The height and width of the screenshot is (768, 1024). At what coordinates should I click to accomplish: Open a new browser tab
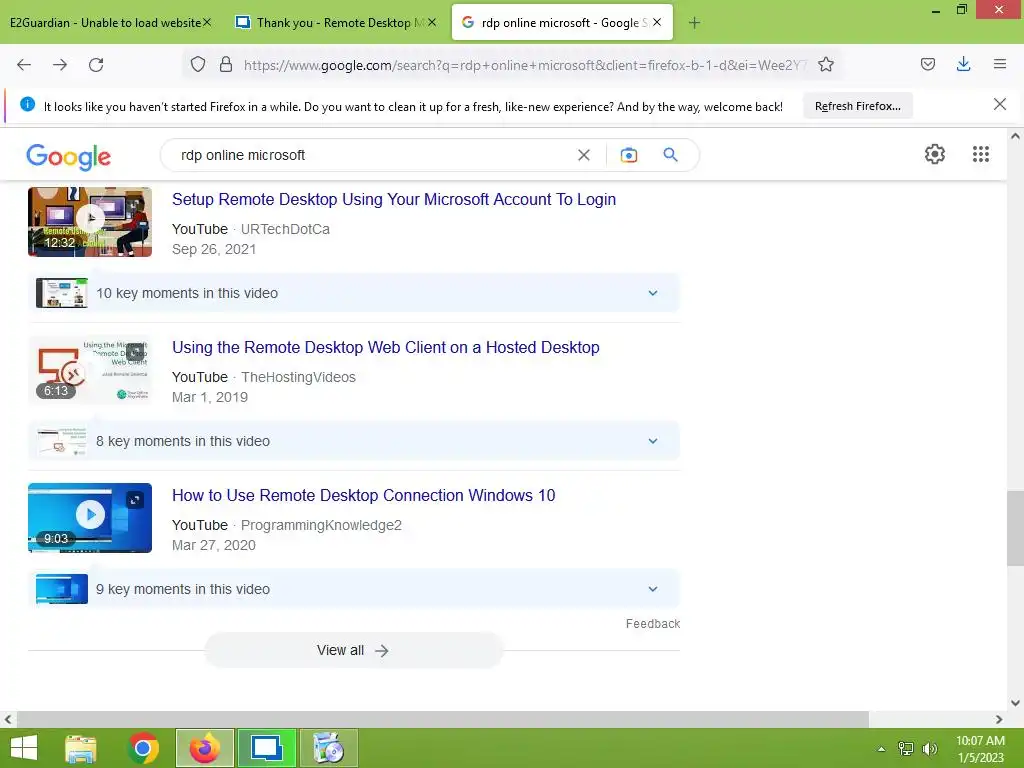(694, 23)
